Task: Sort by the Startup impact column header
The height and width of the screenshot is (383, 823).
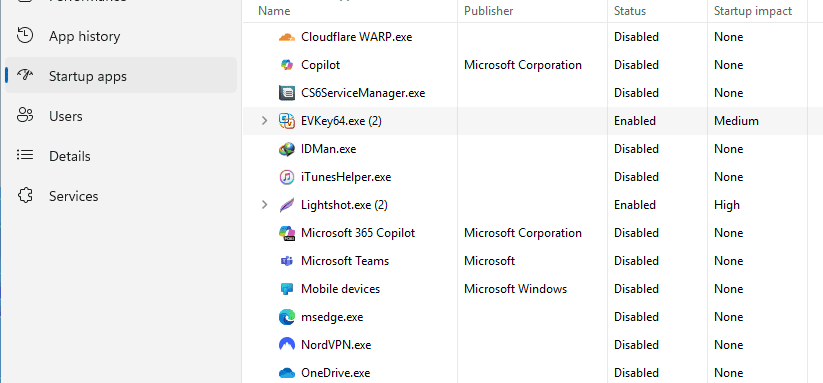Action: click(x=753, y=11)
